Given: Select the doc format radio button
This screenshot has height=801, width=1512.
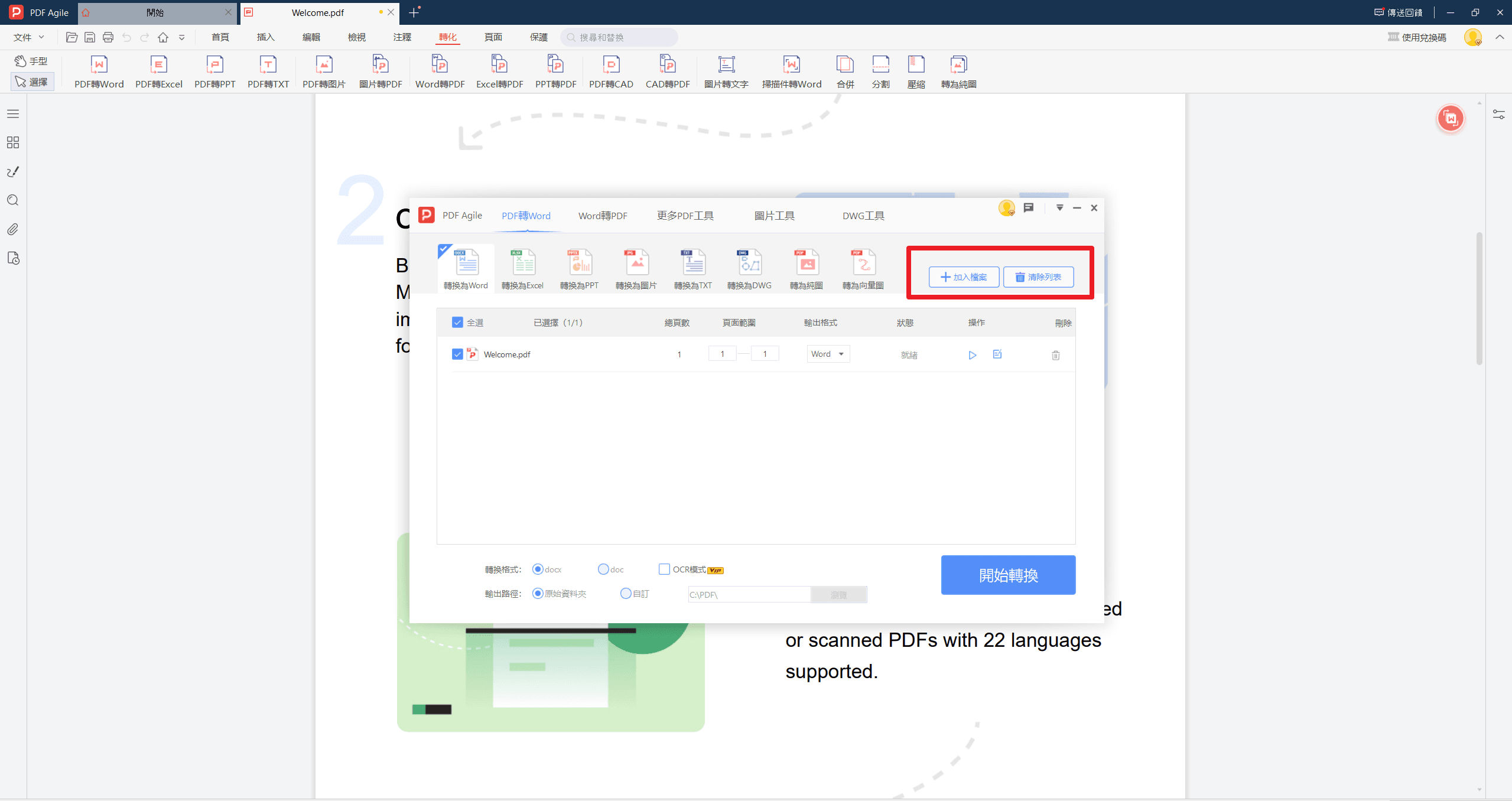Looking at the screenshot, I should [603, 569].
